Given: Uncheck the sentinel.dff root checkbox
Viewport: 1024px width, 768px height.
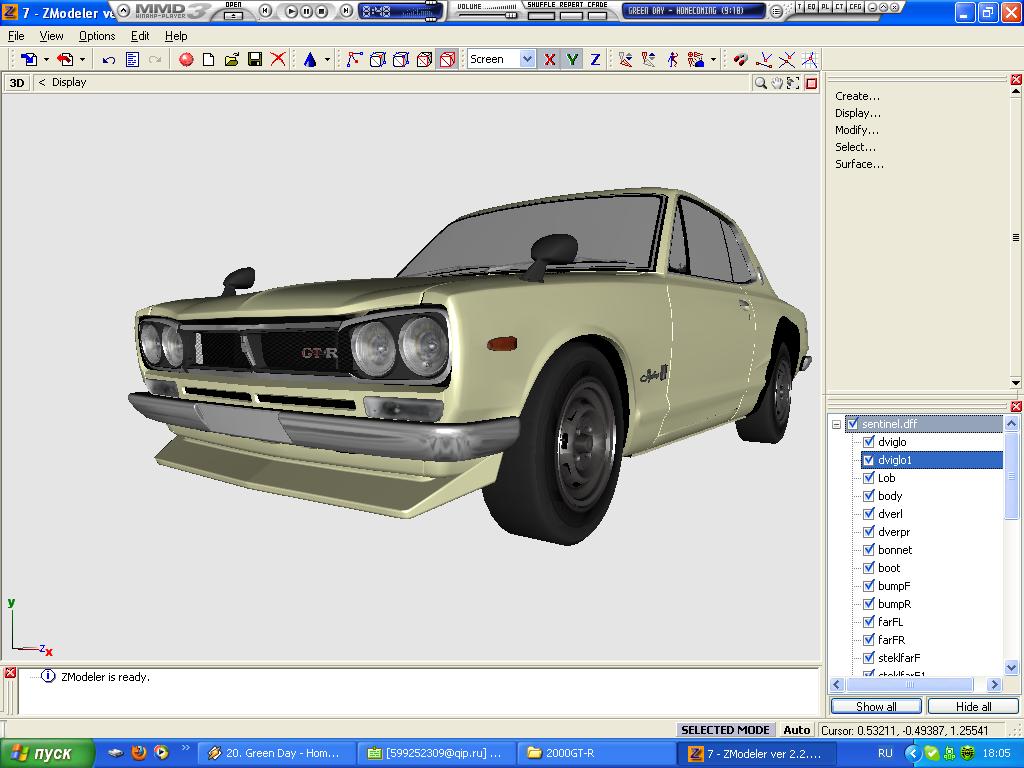Looking at the screenshot, I should (x=853, y=424).
